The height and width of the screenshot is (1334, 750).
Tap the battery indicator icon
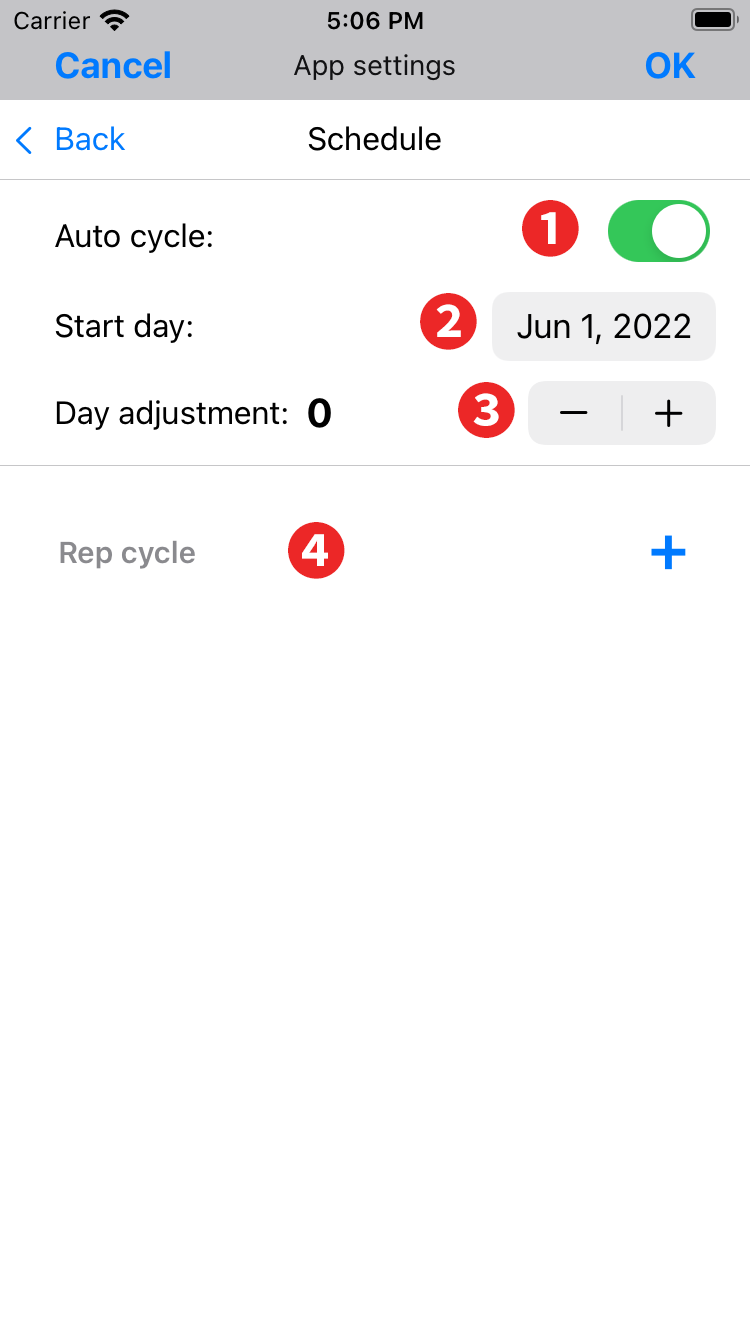pyautogui.click(x=714, y=20)
